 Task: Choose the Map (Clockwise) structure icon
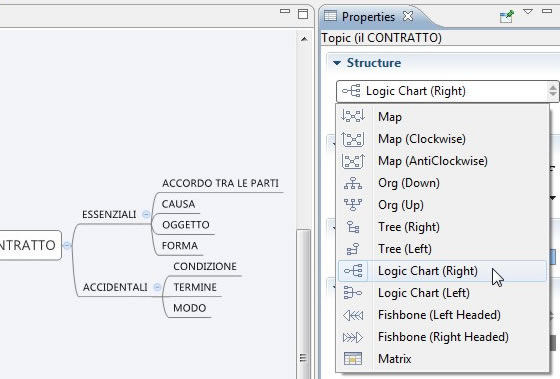click(353, 139)
